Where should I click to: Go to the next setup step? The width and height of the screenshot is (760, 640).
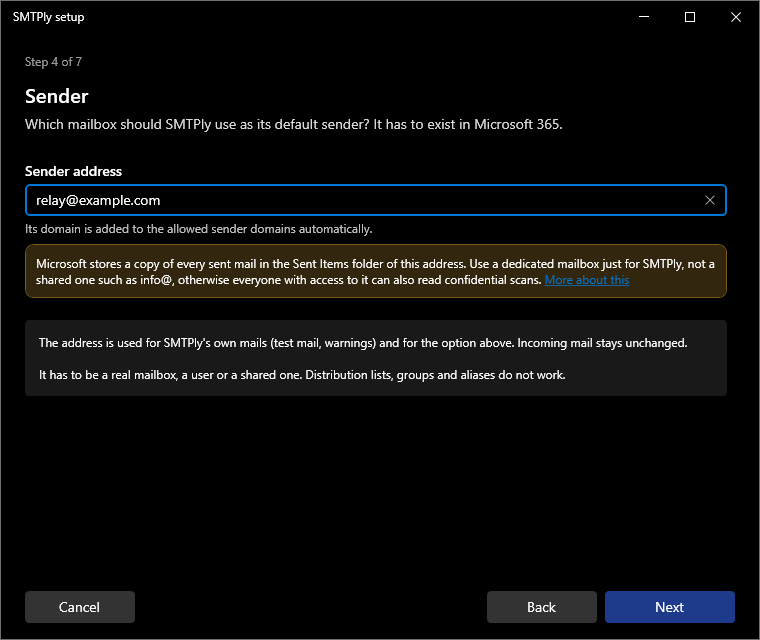click(669, 607)
